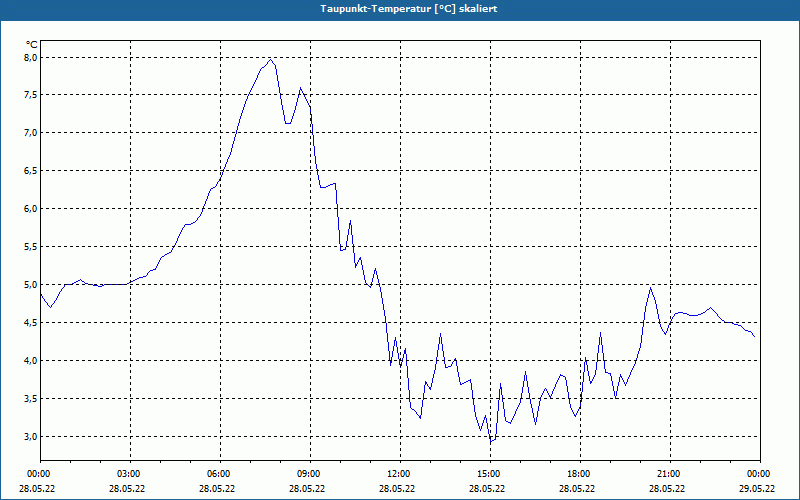Viewport: 800px width, 500px height.
Task: Click the 29.05.22 date label
Action: (x=757, y=489)
